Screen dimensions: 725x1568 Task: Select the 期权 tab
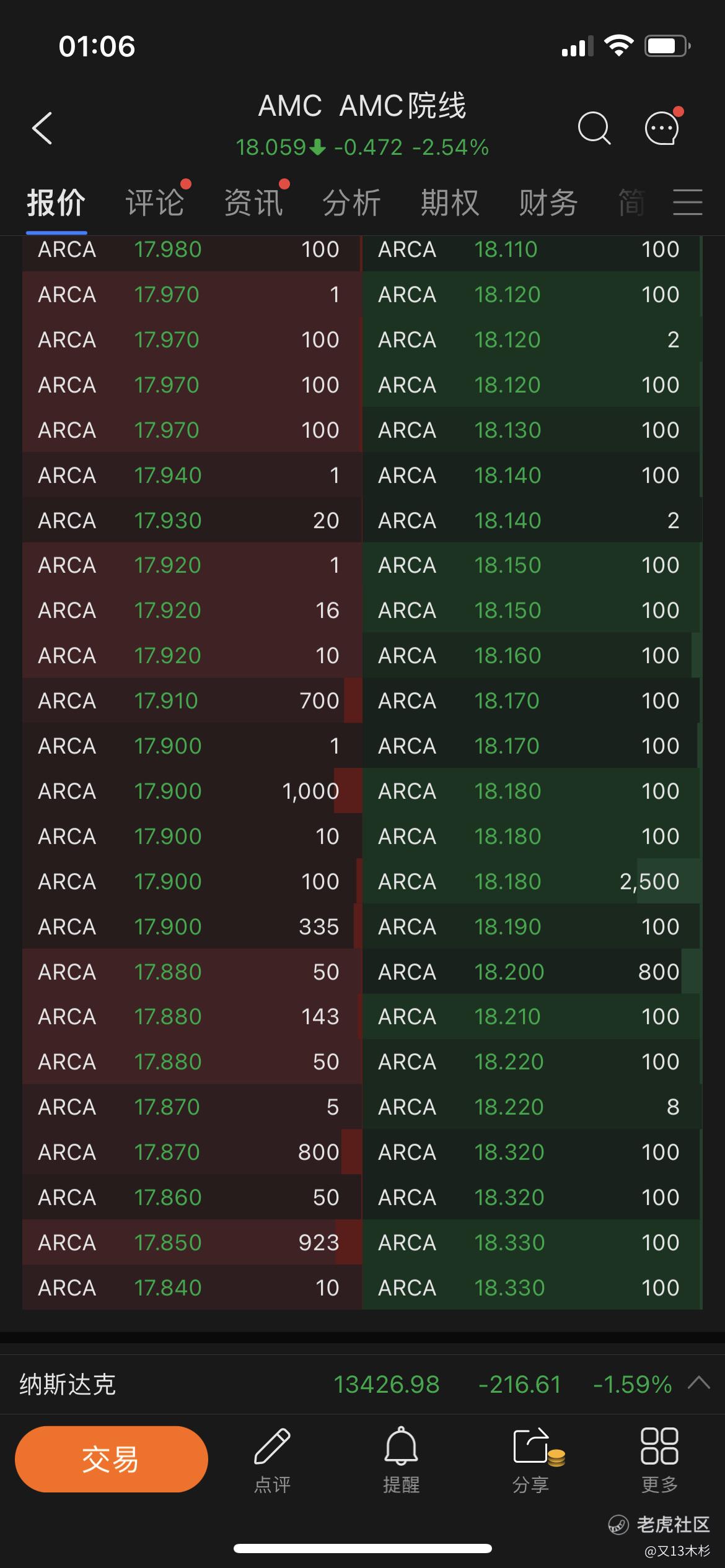[x=450, y=203]
